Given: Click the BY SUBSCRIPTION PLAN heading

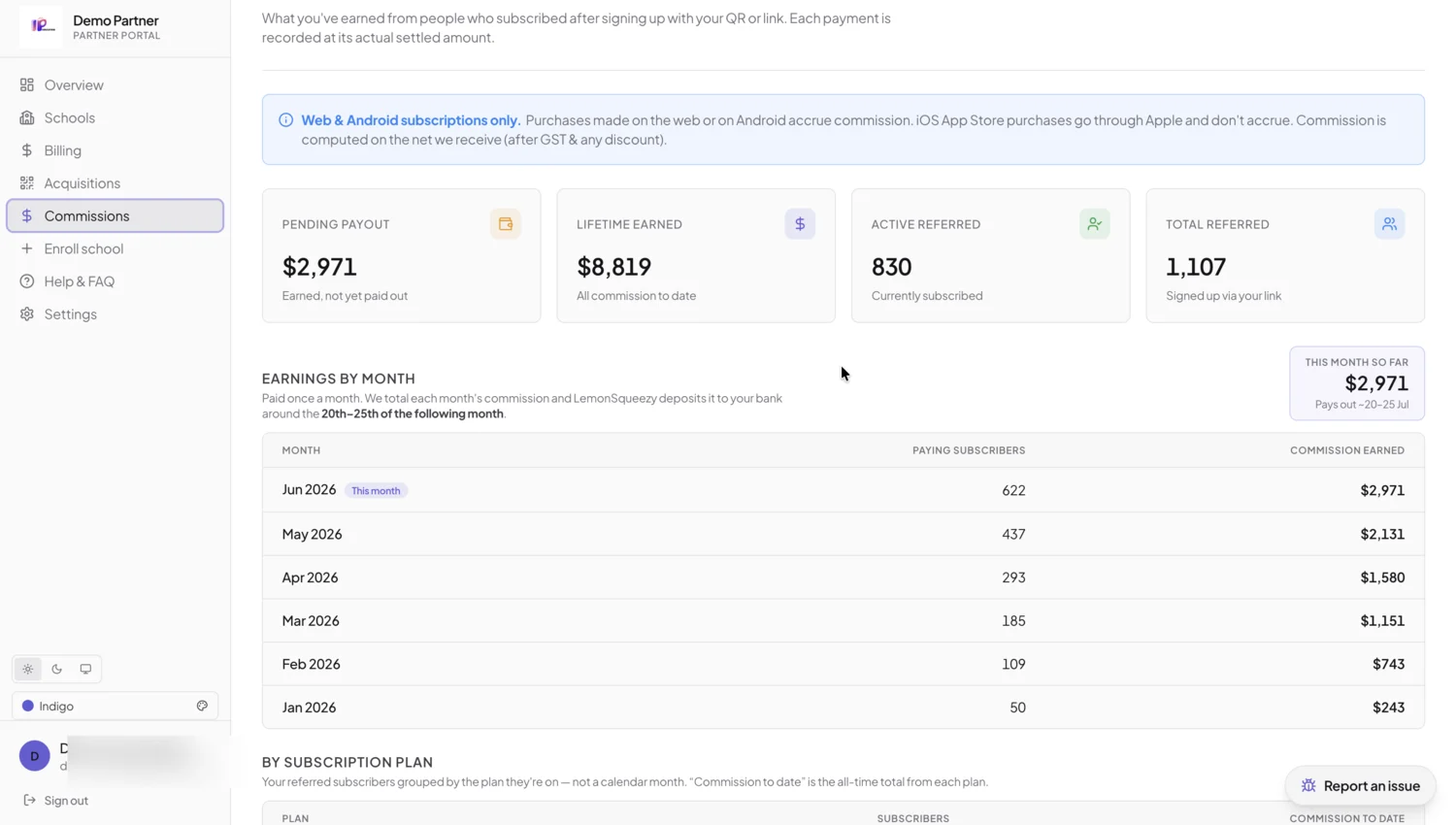Looking at the screenshot, I should tap(347, 763).
